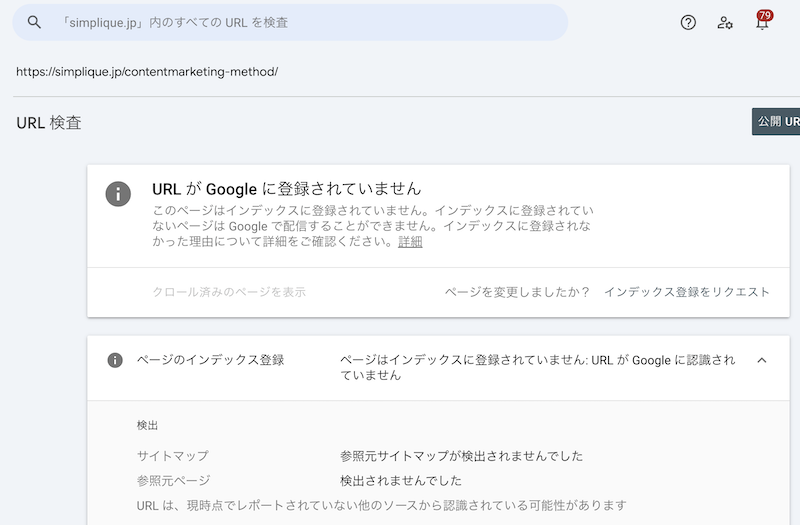Click the URL 検査 page heading
The image size is (800, 525).
coord(49,123)
